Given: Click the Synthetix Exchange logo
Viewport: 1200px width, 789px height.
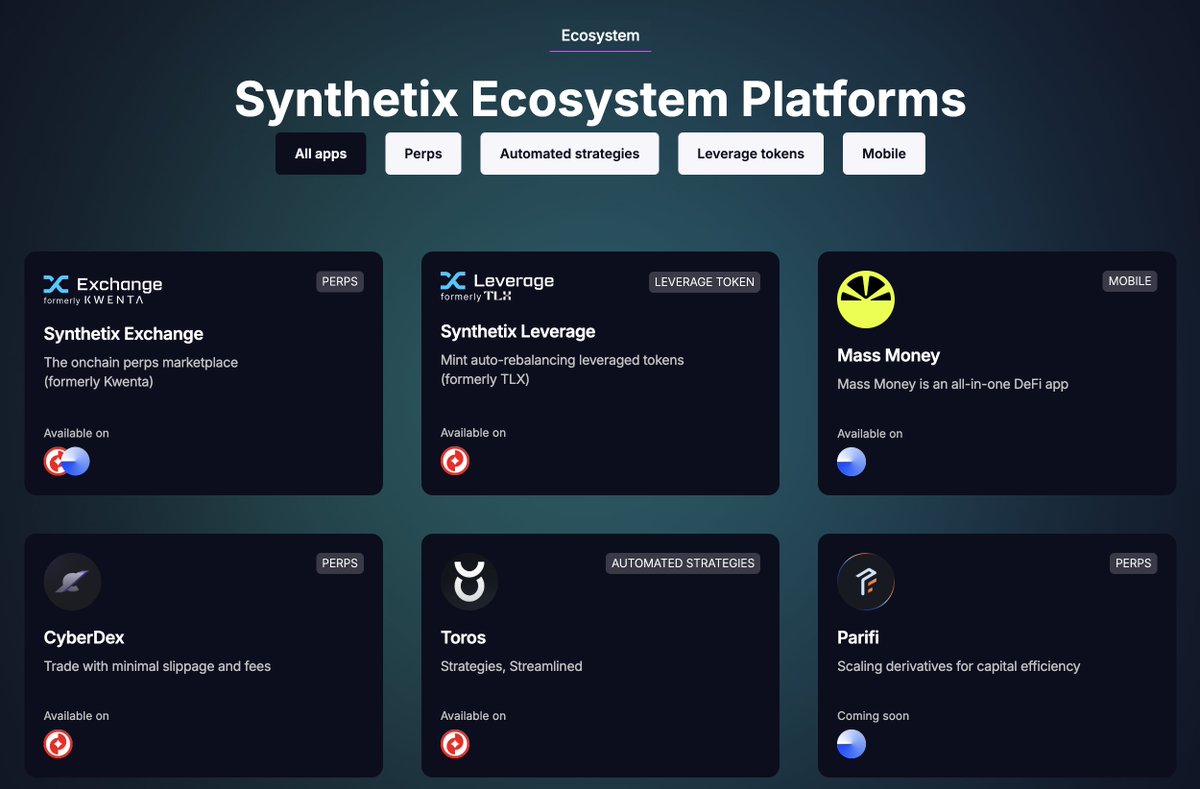Looking at the screenshot, I should click(x=102, y=289).
